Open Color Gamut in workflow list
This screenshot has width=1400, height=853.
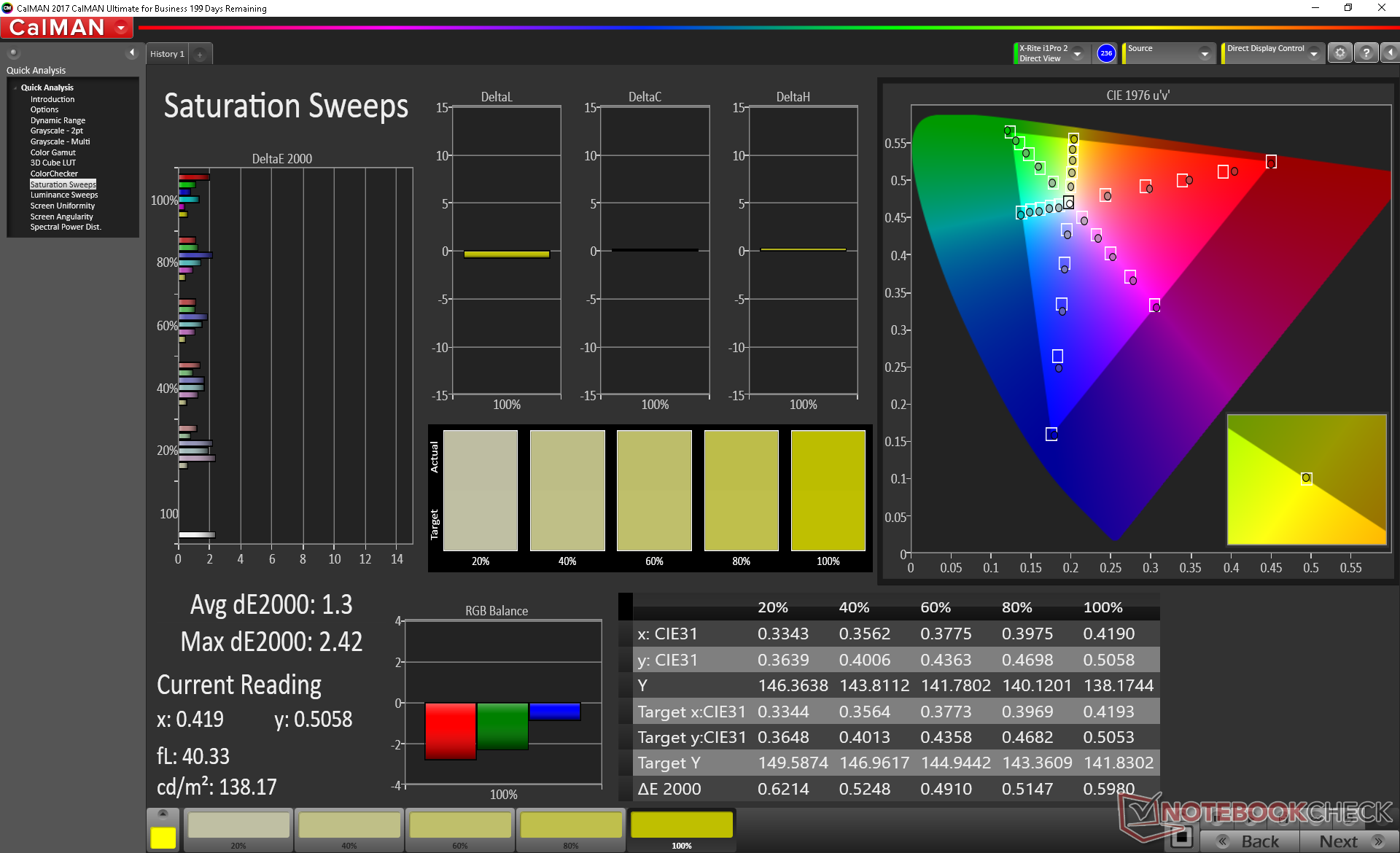(52, 152)
